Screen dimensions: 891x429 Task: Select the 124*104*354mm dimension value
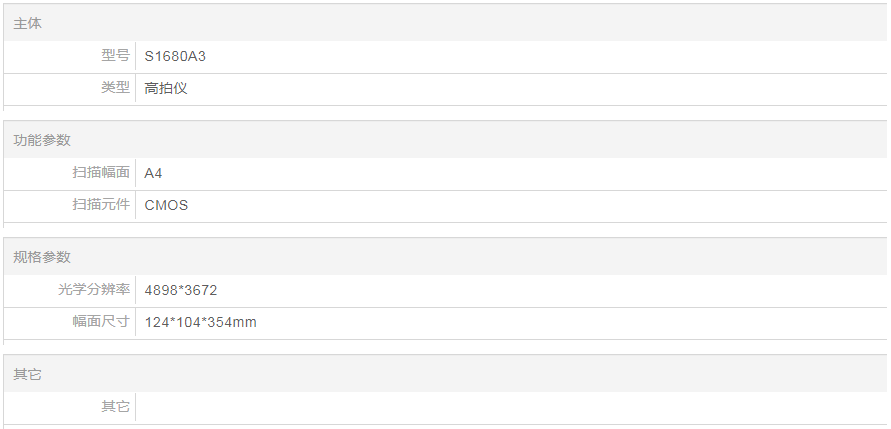[x=201, y=322]
